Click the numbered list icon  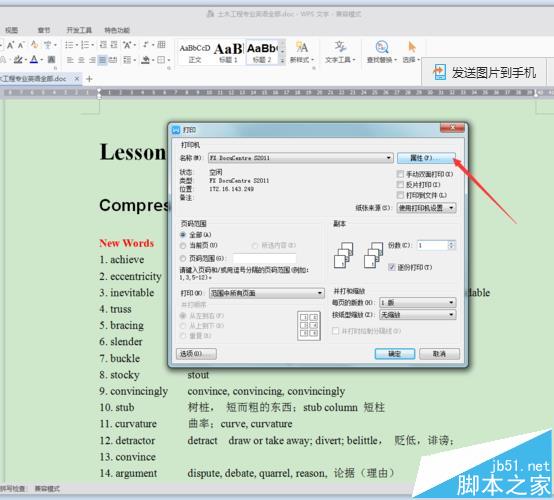(85, 45)
